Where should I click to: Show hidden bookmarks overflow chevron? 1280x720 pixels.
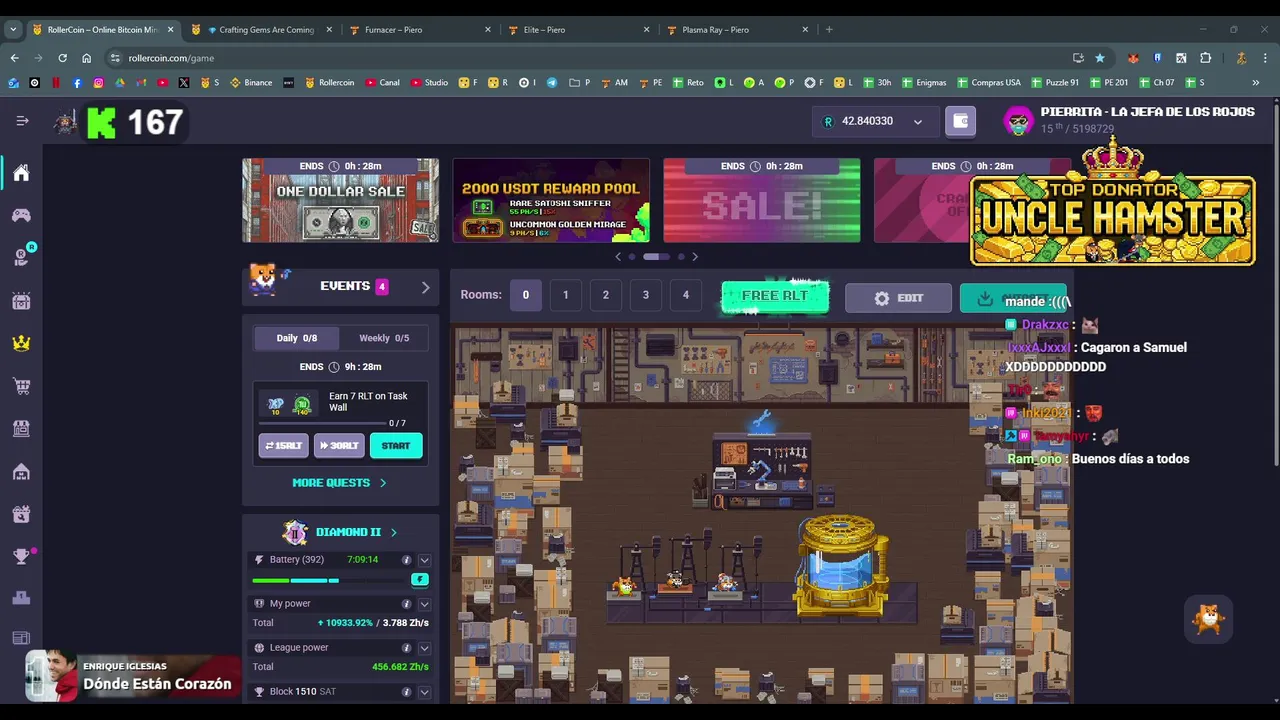point(1255,83)
